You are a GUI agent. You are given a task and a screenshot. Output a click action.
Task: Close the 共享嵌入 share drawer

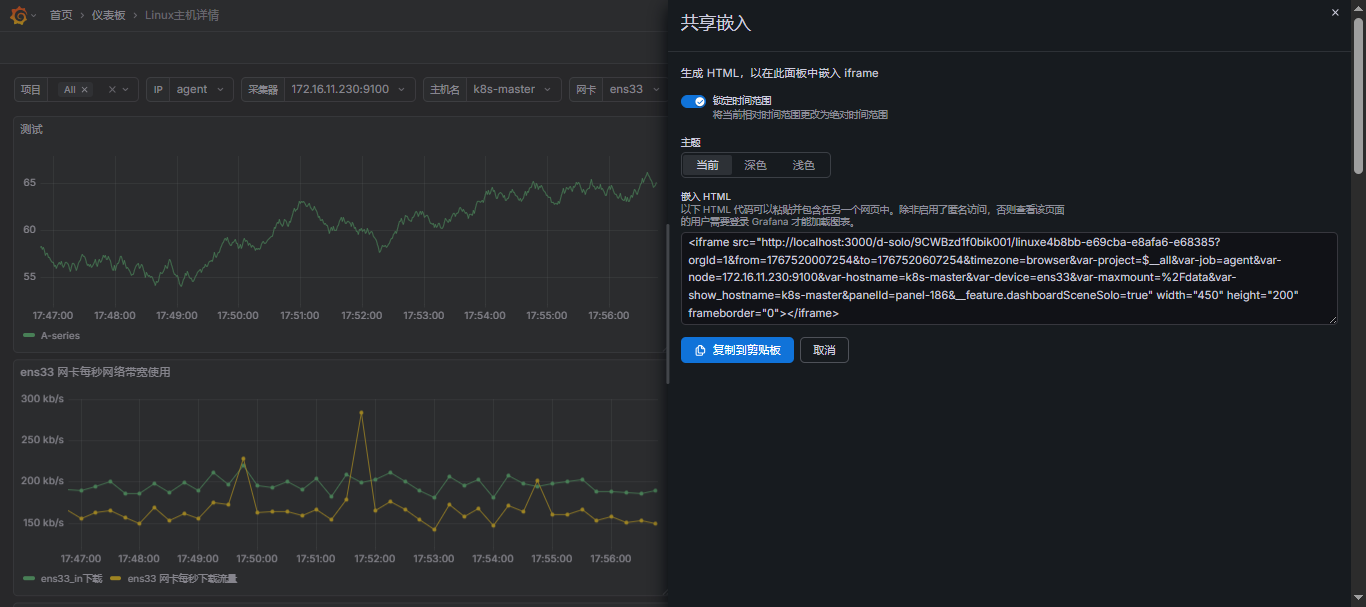coord(1335,13)
